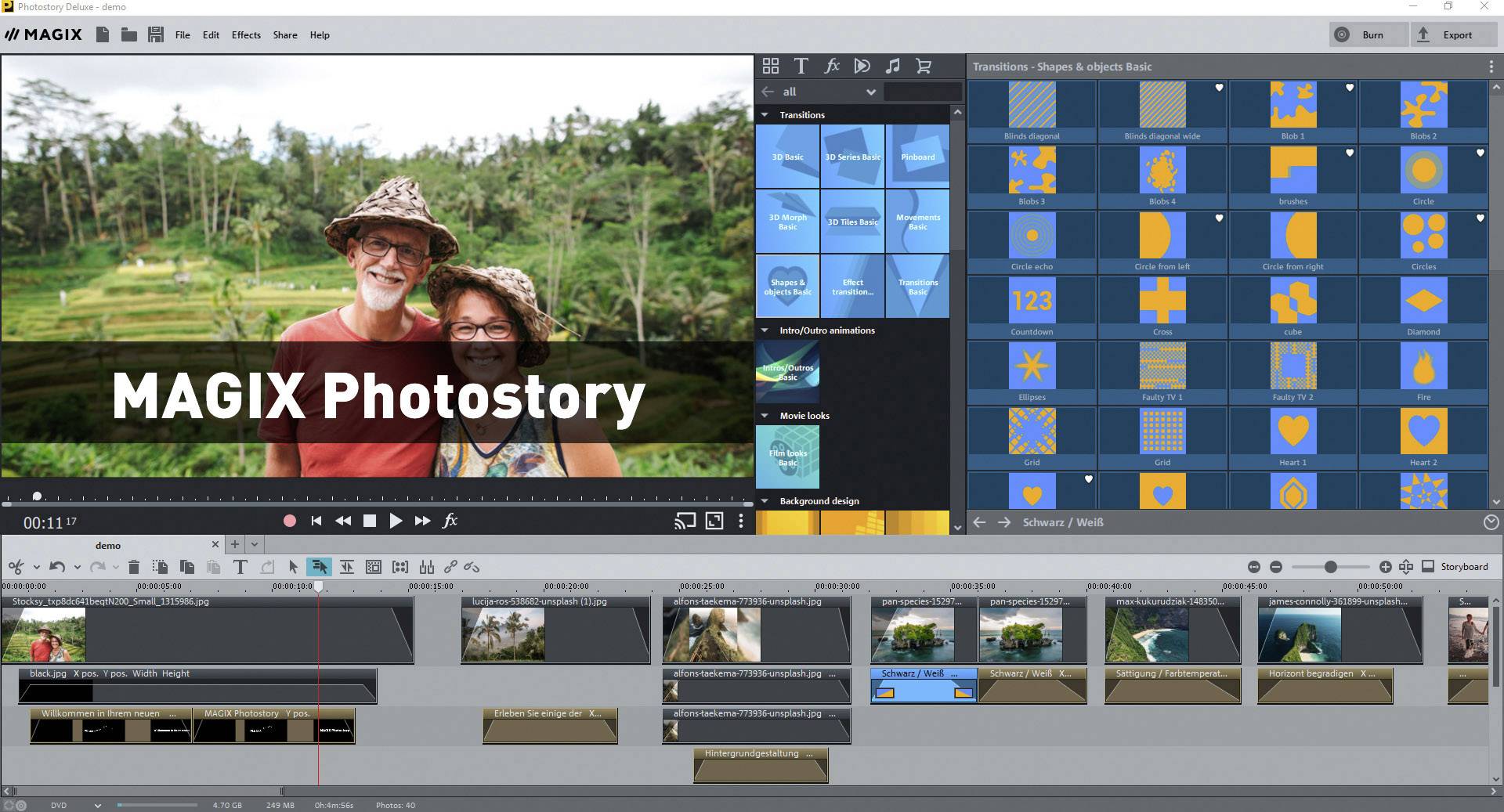Select the fx effects tab icon
This screenshot has height=812, width=1504.
(832, 67)
